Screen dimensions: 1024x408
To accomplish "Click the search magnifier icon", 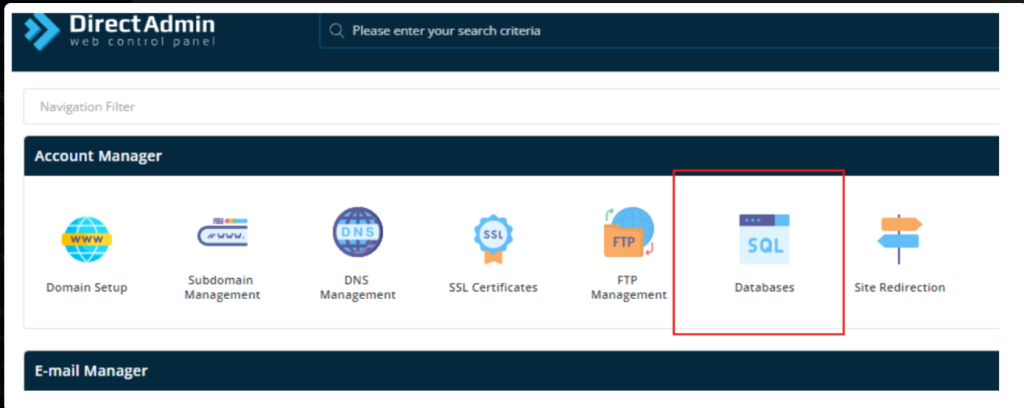I will [337, 31].
